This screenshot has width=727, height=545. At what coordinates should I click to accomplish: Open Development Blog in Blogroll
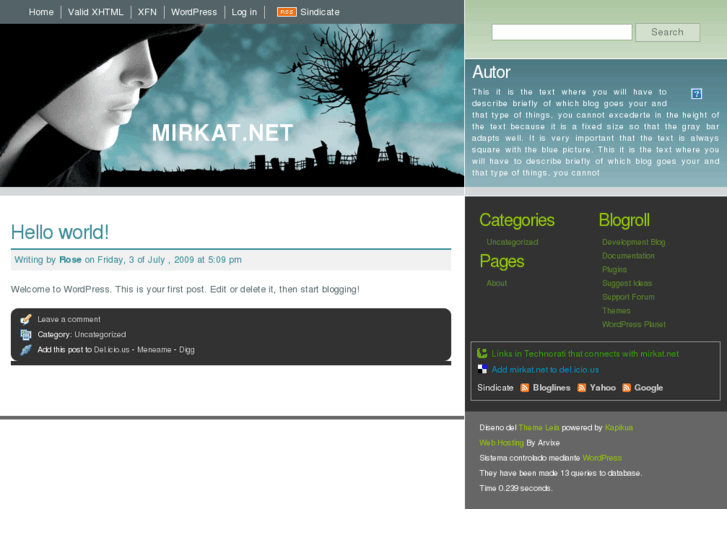point(633,242)
